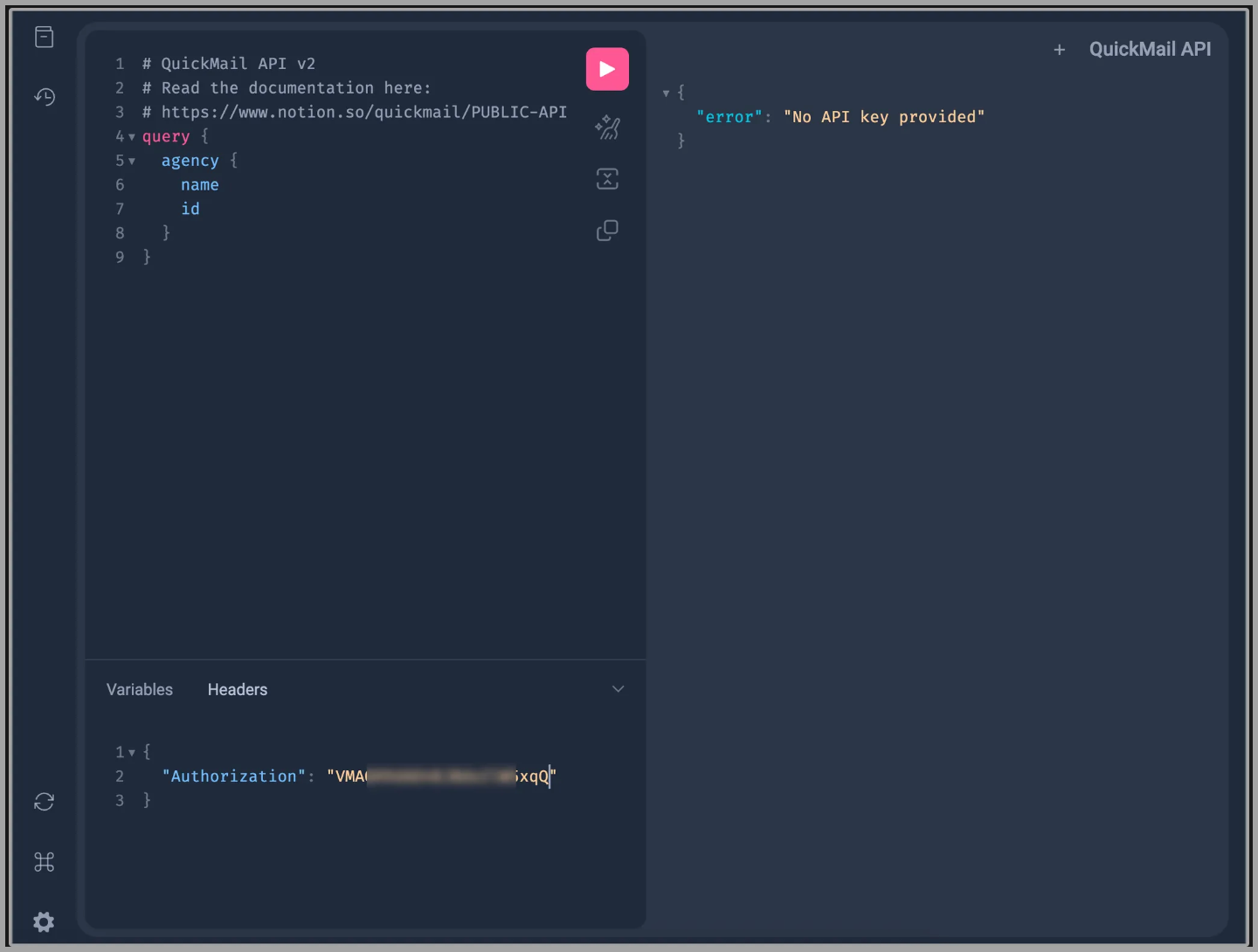
Task: Switch to the Variables tab
Action: point(140,689)
